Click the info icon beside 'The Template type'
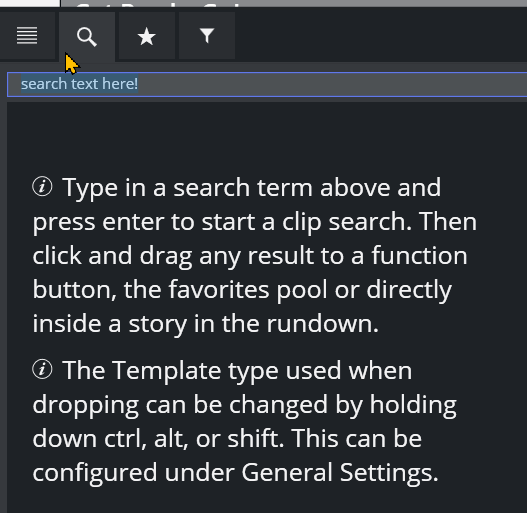This screenshot has width=527, height=513. click(x=42, y=369)
